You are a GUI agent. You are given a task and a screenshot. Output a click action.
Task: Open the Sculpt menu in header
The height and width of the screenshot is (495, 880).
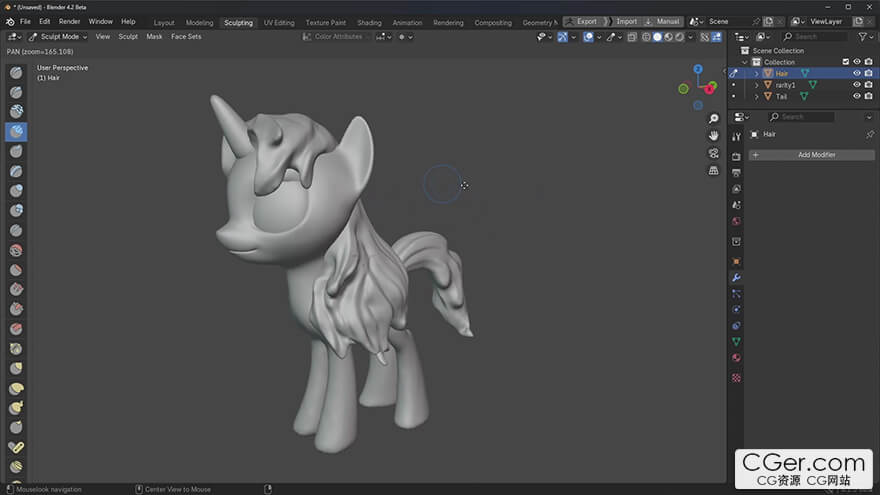tap(128, 36)
